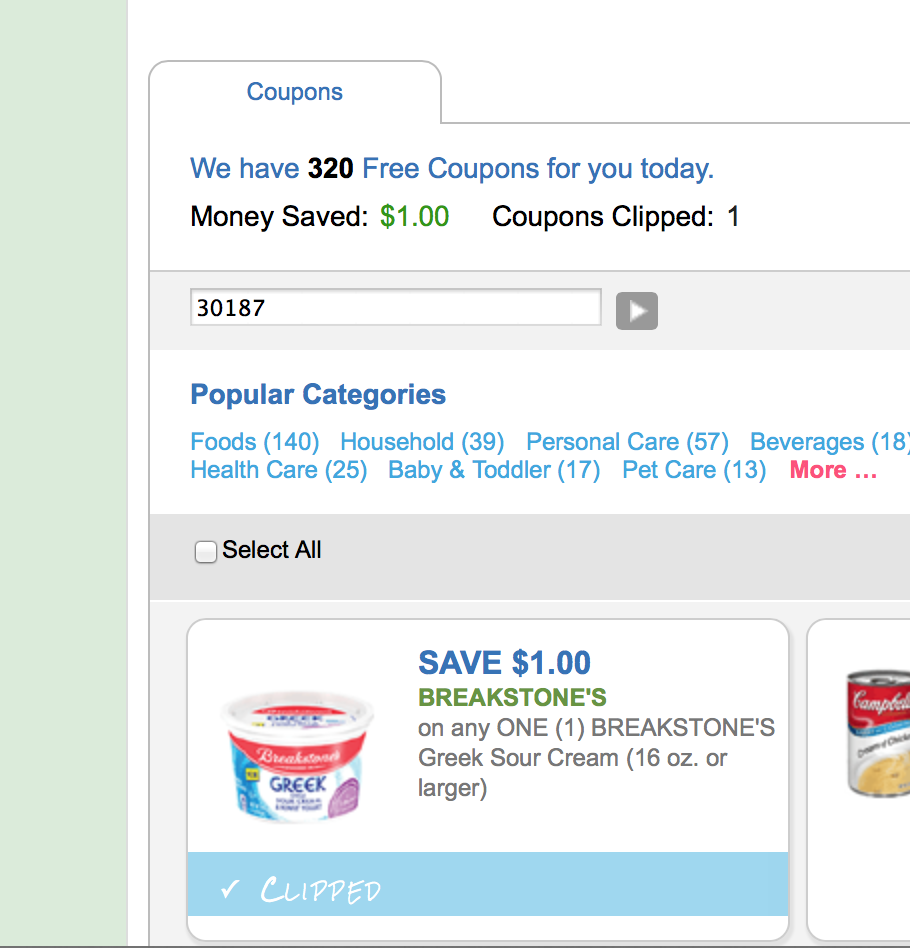910x948 pixels.
Task: Click the Clipped checkmark on Breakstone's coupon
Action: point(231,888)
